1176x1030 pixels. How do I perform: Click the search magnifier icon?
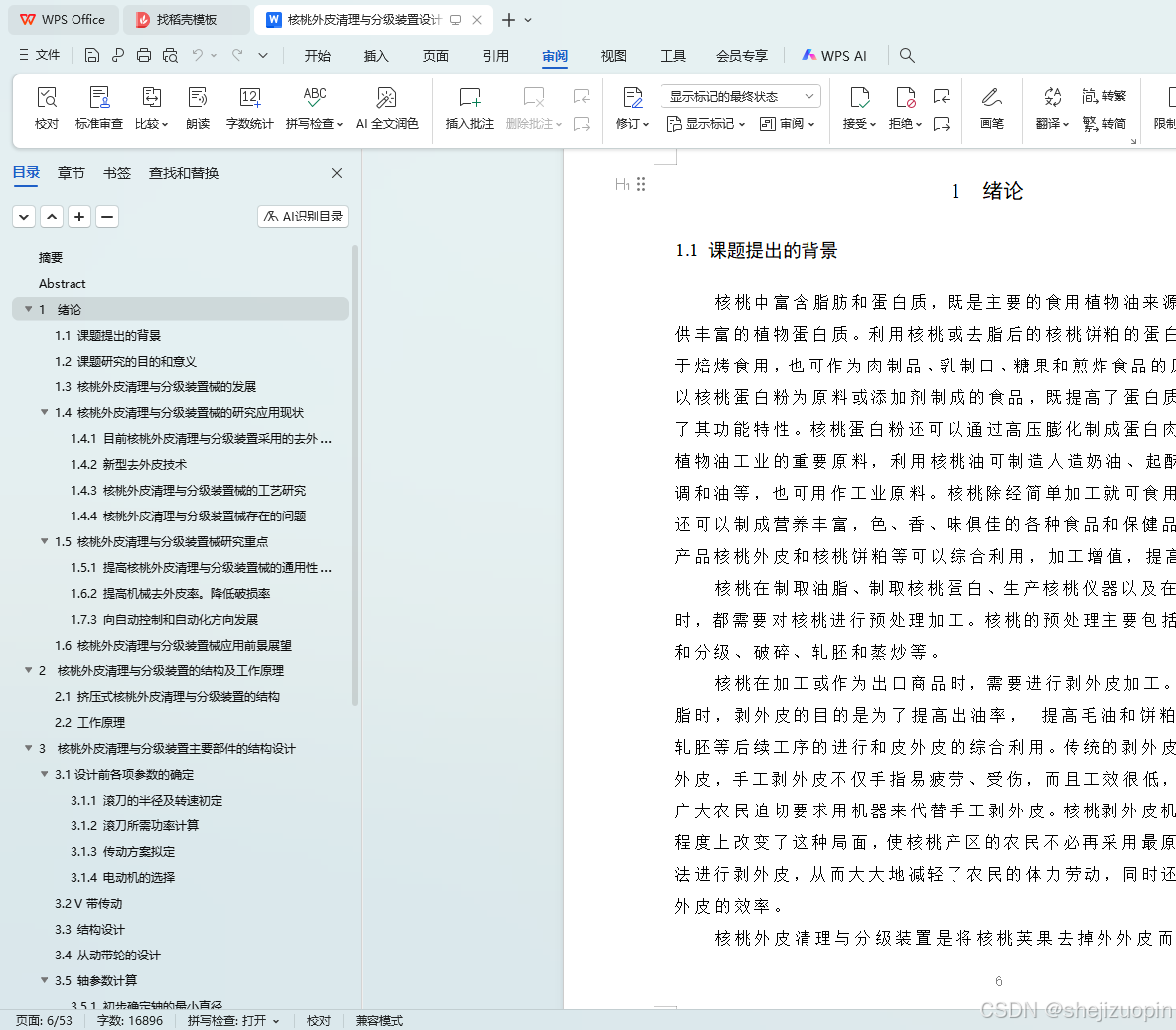click(x=907, y=55)
